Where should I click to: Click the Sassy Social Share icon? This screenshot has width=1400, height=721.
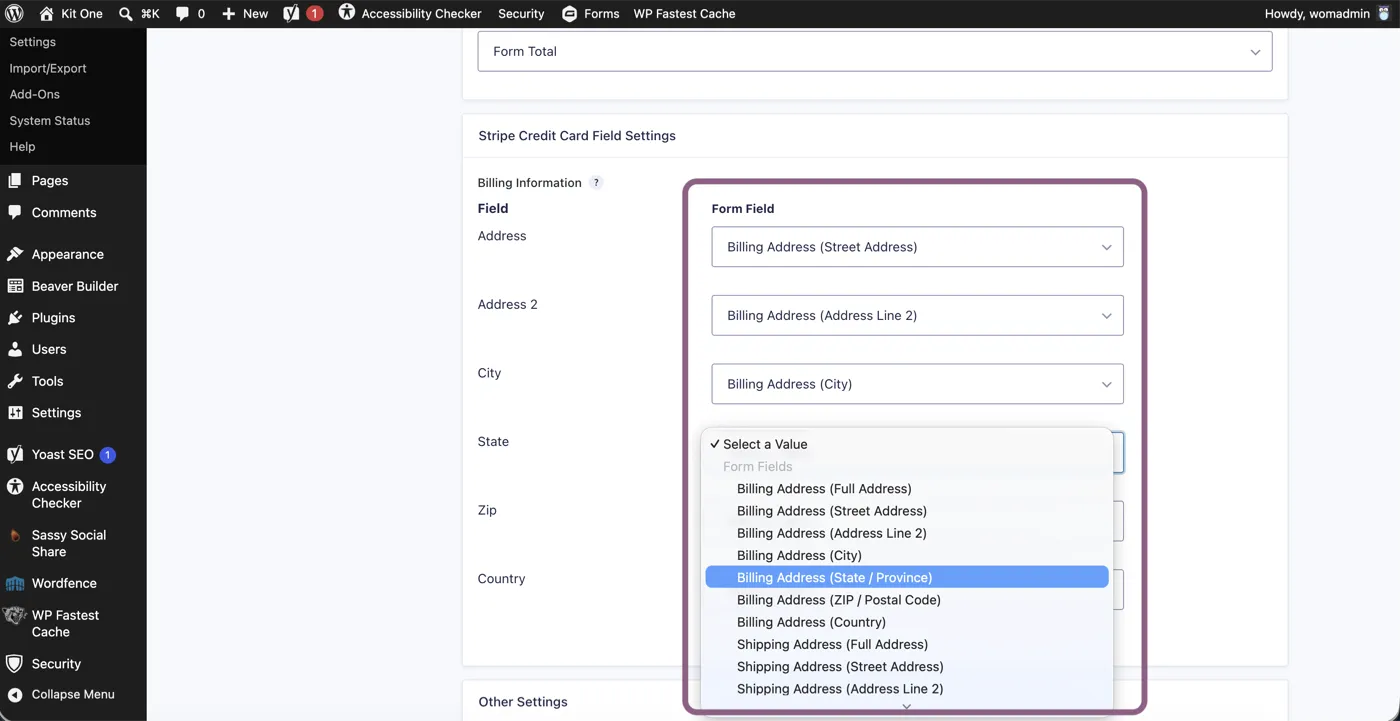pos(15,536)
